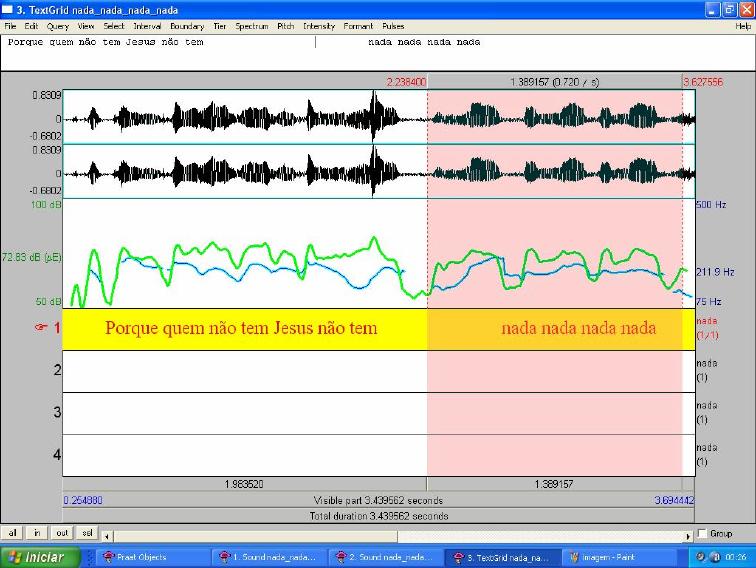Click the pitch and intensity analysis pane
This screenshot has height=568, width=756.
(378, 254)
